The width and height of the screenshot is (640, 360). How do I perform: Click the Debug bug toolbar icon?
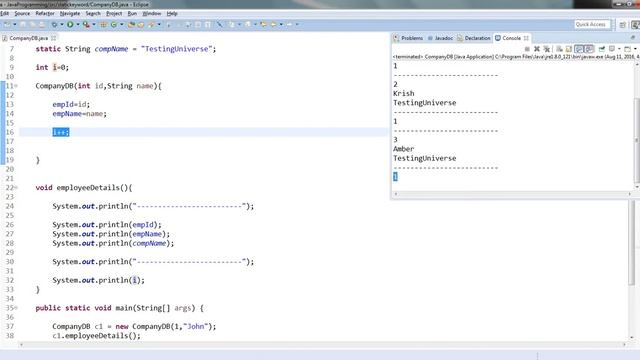54,24
